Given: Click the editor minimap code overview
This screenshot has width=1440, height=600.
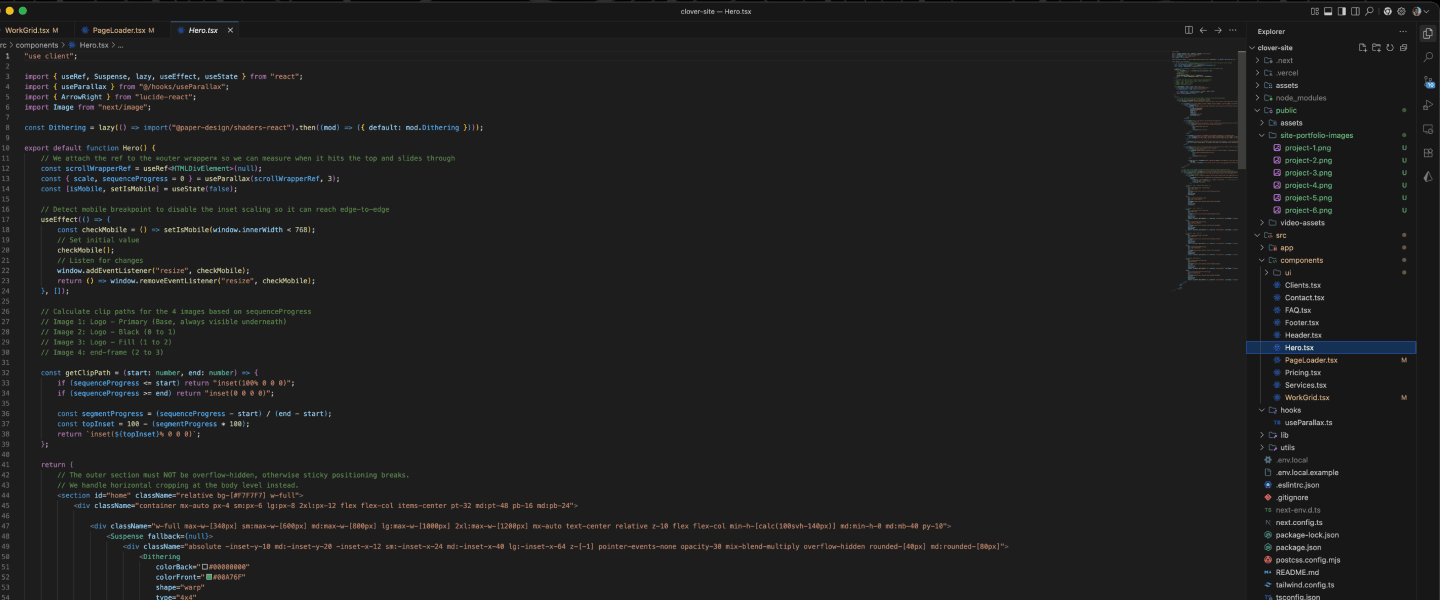Looking at the screenshot, I should pos(1205,170).
